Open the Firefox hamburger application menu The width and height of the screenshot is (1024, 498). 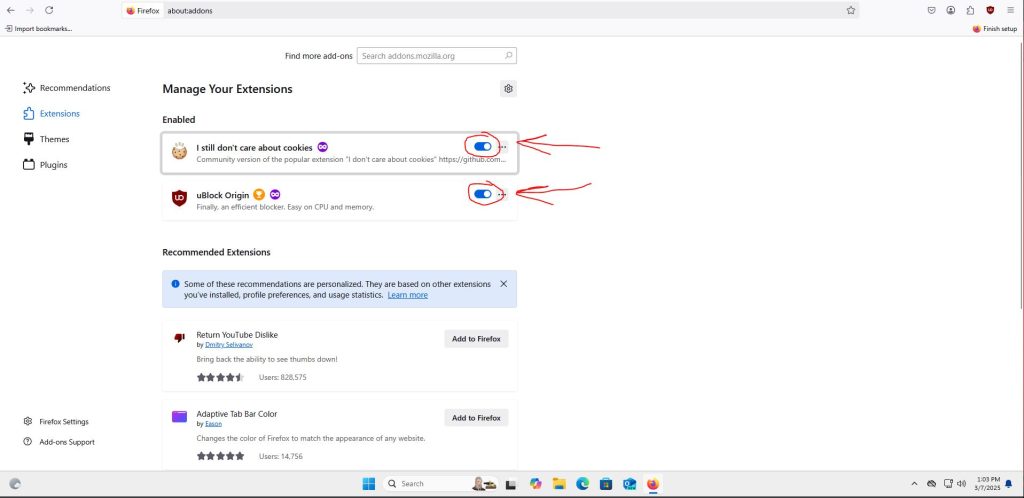click(1010, 10)
